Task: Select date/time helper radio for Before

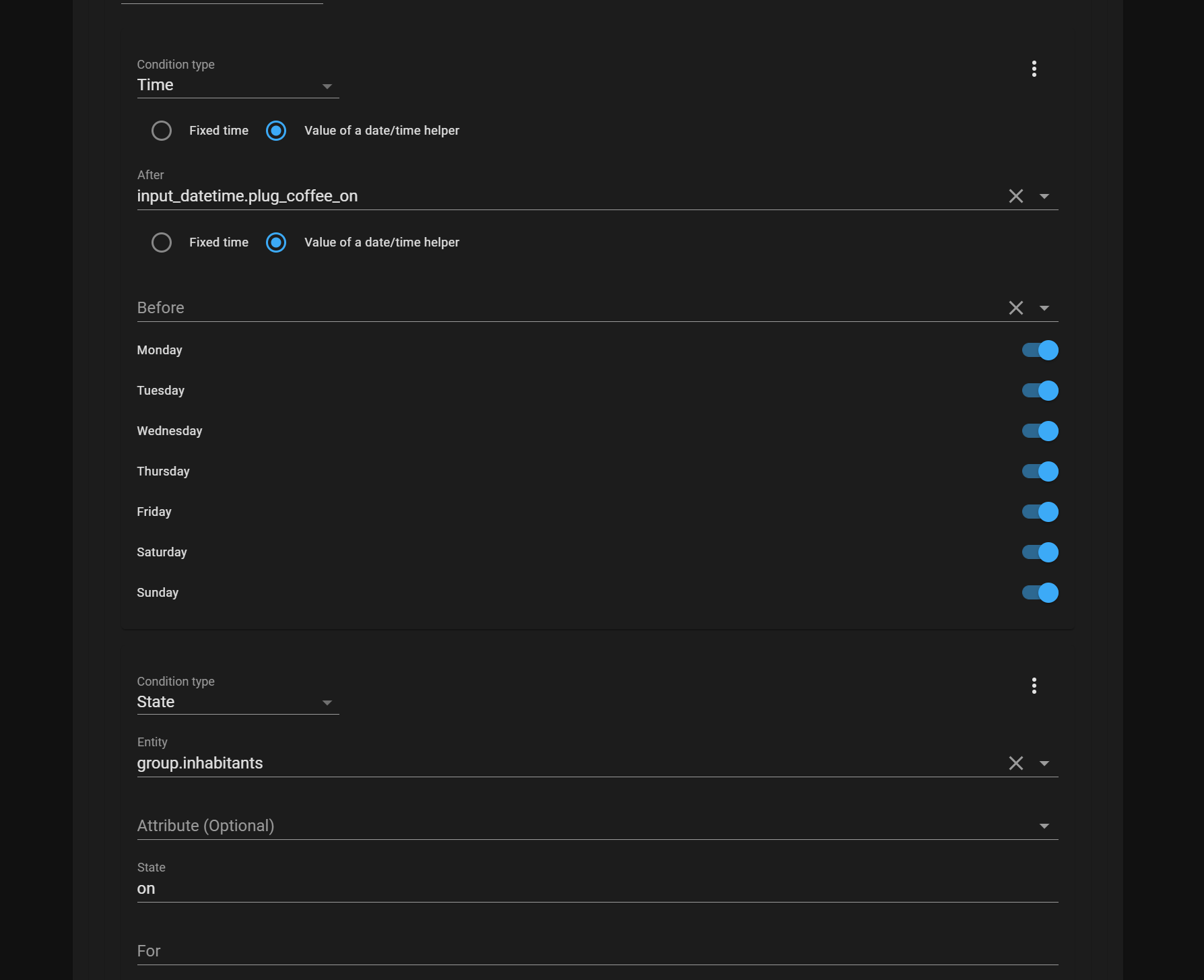Action: point(276,242)
